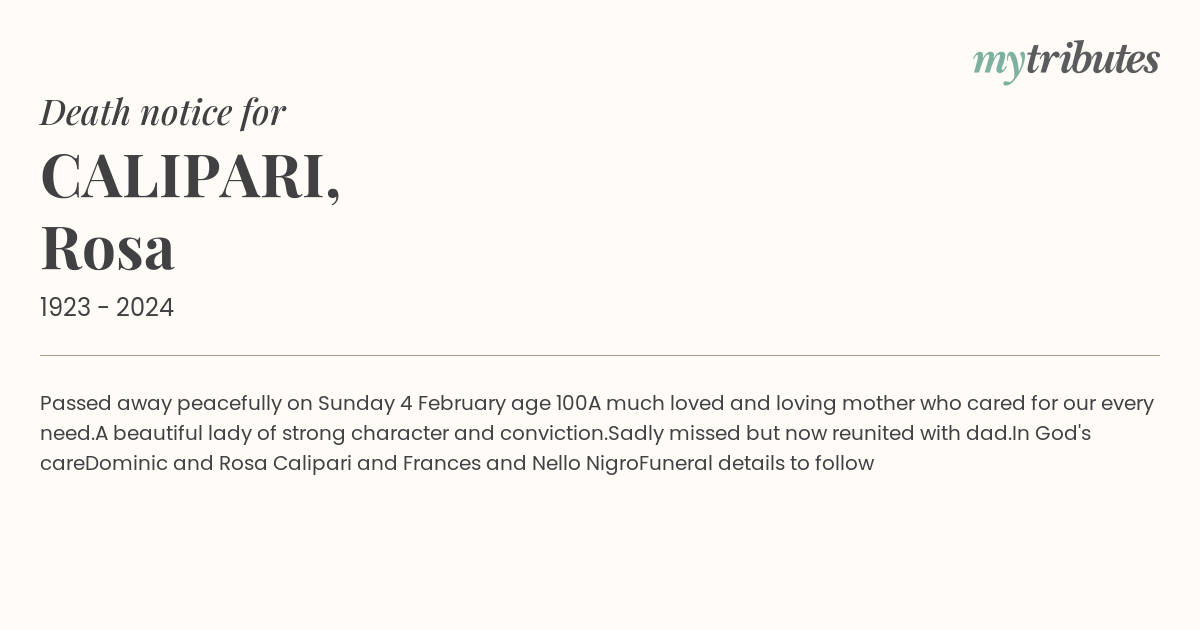Viewport: 1200px width, 630px height.
Task: Click the dash between 1923 and 2024
Action: (x=103, y=309)
